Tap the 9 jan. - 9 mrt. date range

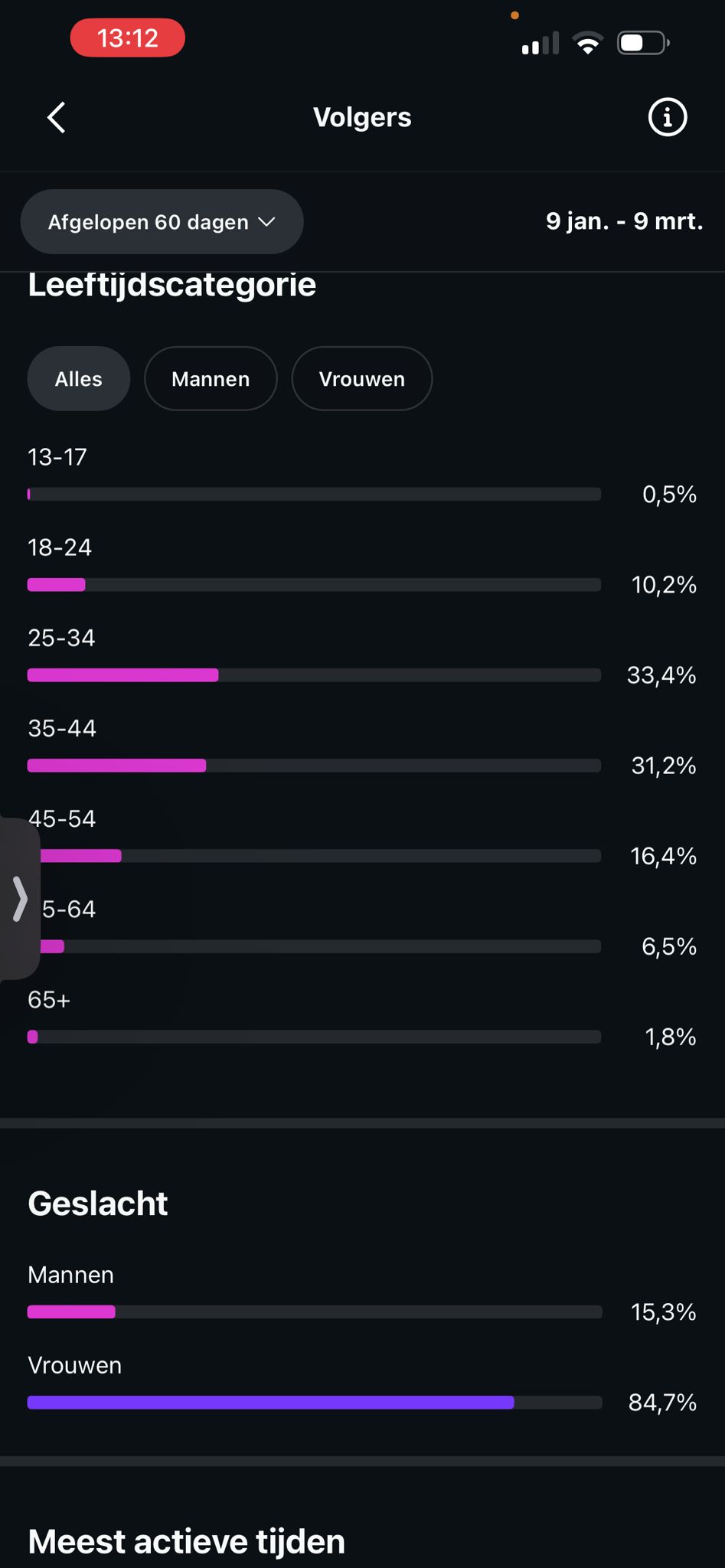[x=624, y=221]
